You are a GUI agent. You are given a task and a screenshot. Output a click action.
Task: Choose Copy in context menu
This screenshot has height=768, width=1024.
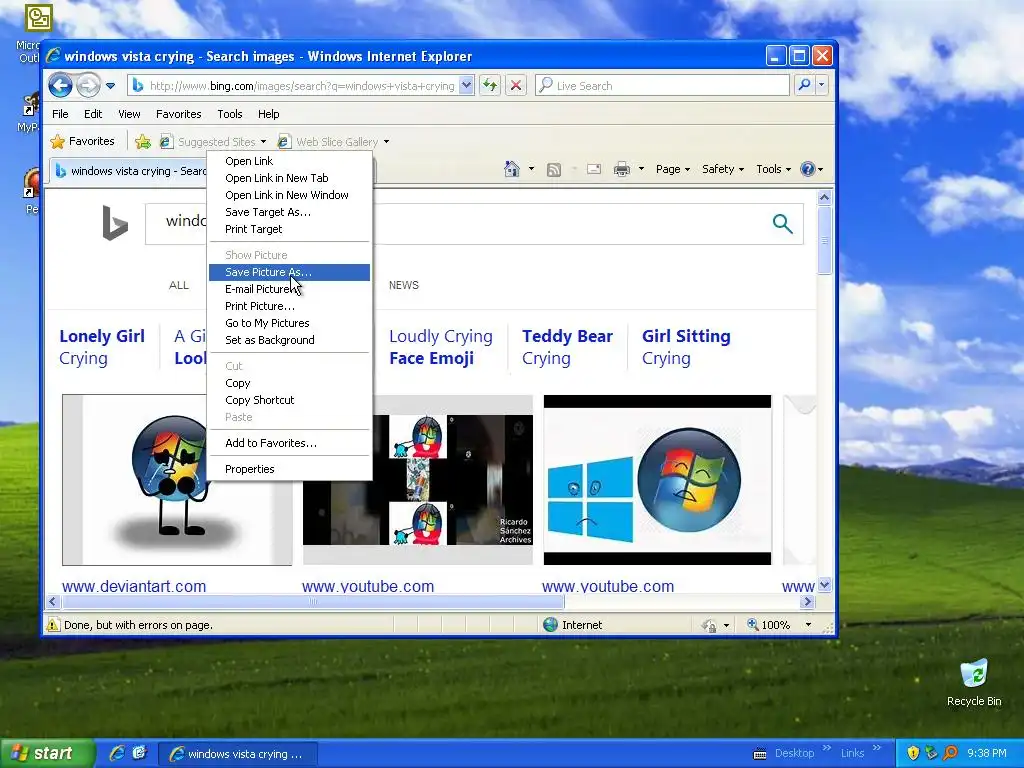click(x=289, y=383)
